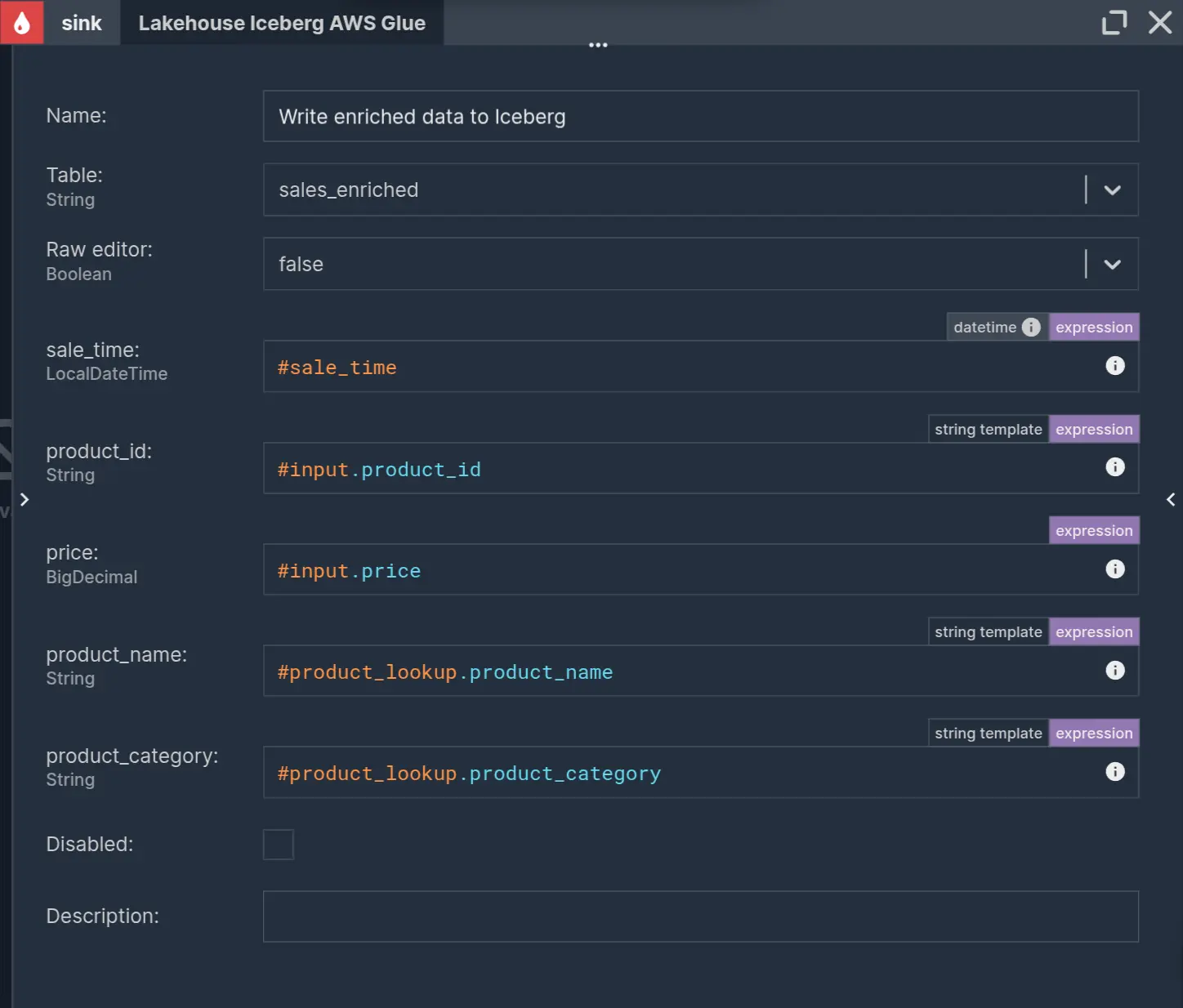Click the info icon in price field
The width and height of the screenshot is (1183, 1008).
pyautogui.click(x=1115, y=569)
